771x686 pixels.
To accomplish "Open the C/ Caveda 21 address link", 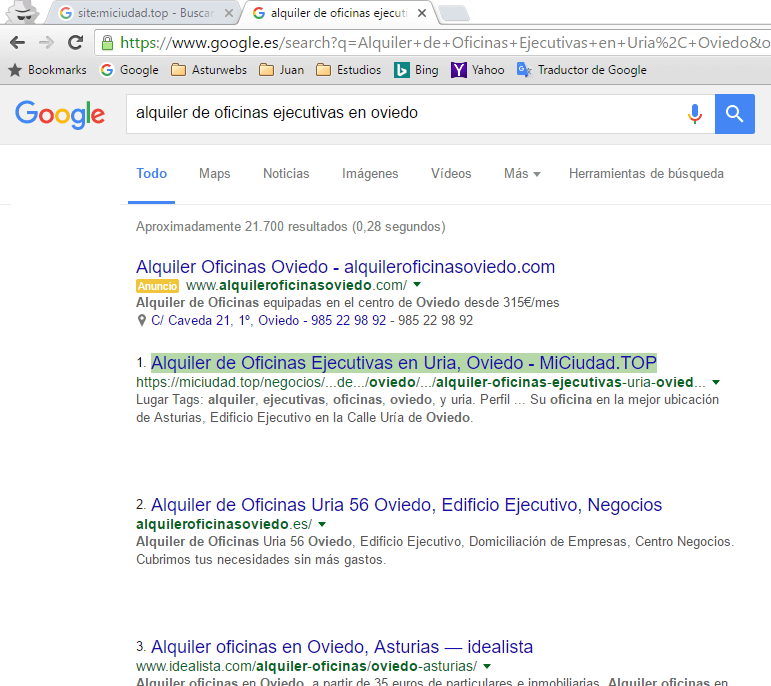I will tap(268, 321).
